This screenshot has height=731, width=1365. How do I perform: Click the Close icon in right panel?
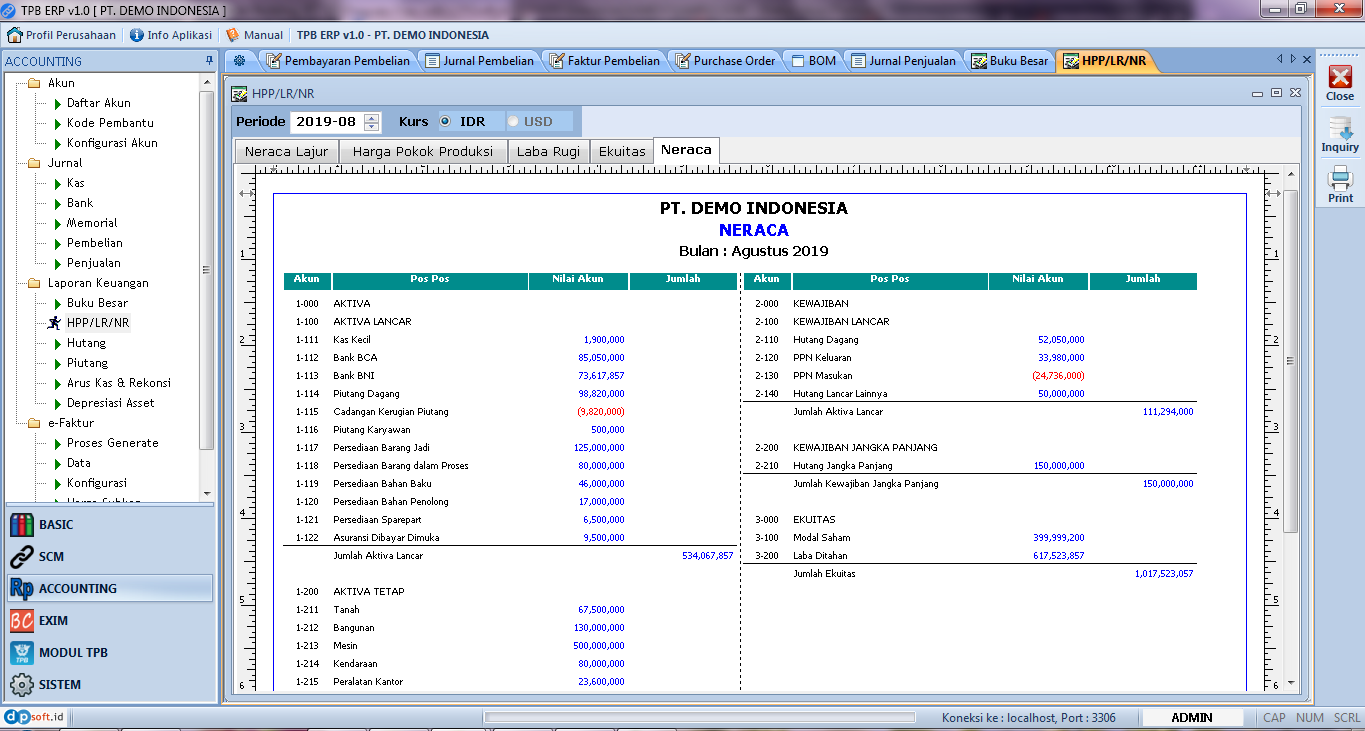[x=1340, y=82]
